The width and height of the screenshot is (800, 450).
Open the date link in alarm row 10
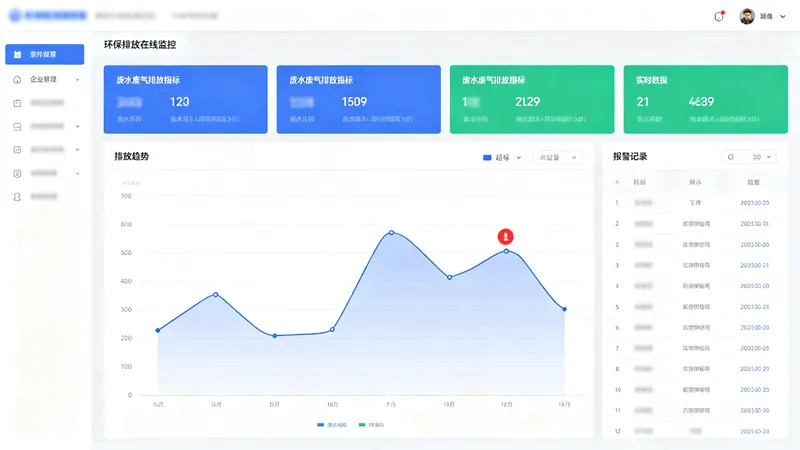coord(755,390)
